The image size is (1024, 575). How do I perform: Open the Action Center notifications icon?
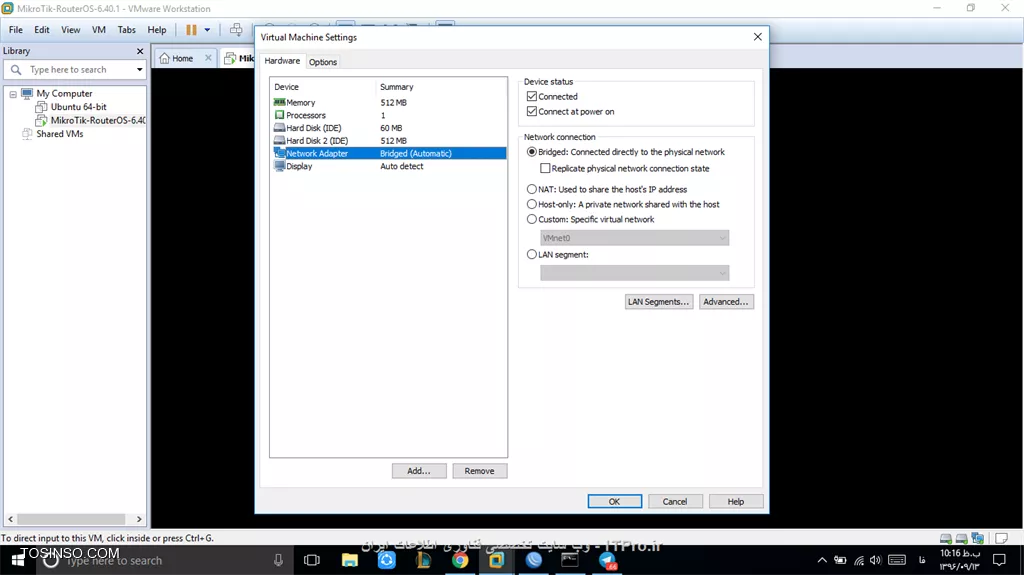click(999, 560)
